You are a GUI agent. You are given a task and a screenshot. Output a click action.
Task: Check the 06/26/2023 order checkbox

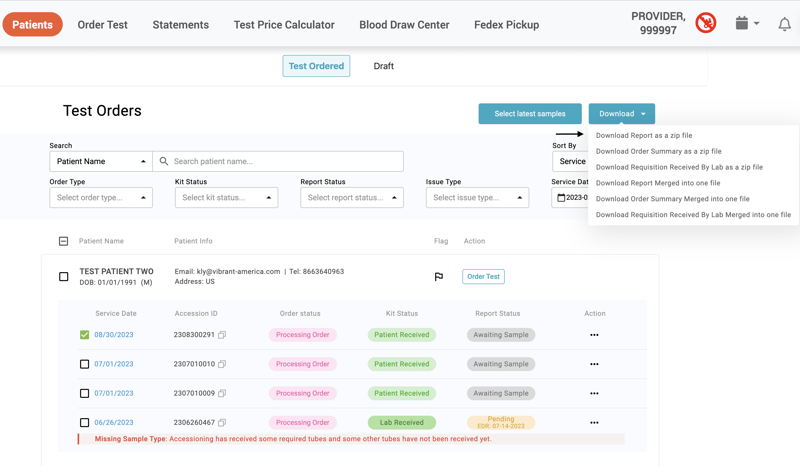point(85,423)
